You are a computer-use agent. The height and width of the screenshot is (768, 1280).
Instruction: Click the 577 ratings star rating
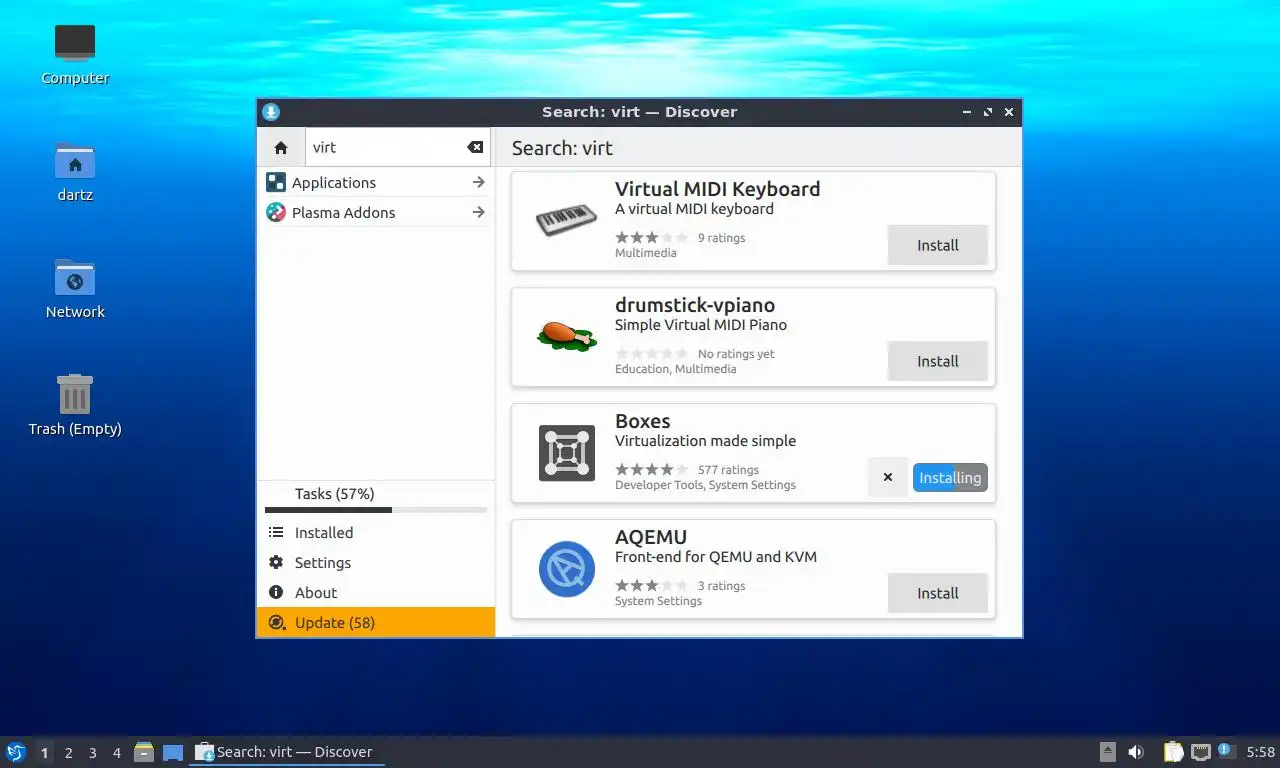click(651, 470)
